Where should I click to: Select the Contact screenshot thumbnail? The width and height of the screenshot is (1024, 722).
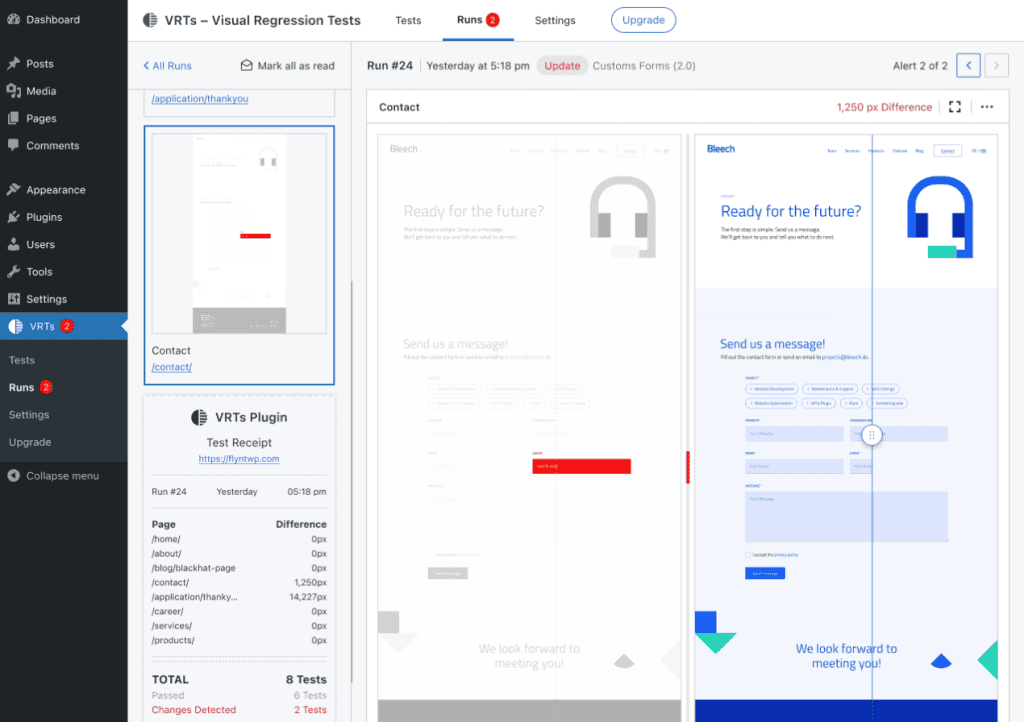coord(238,230)
